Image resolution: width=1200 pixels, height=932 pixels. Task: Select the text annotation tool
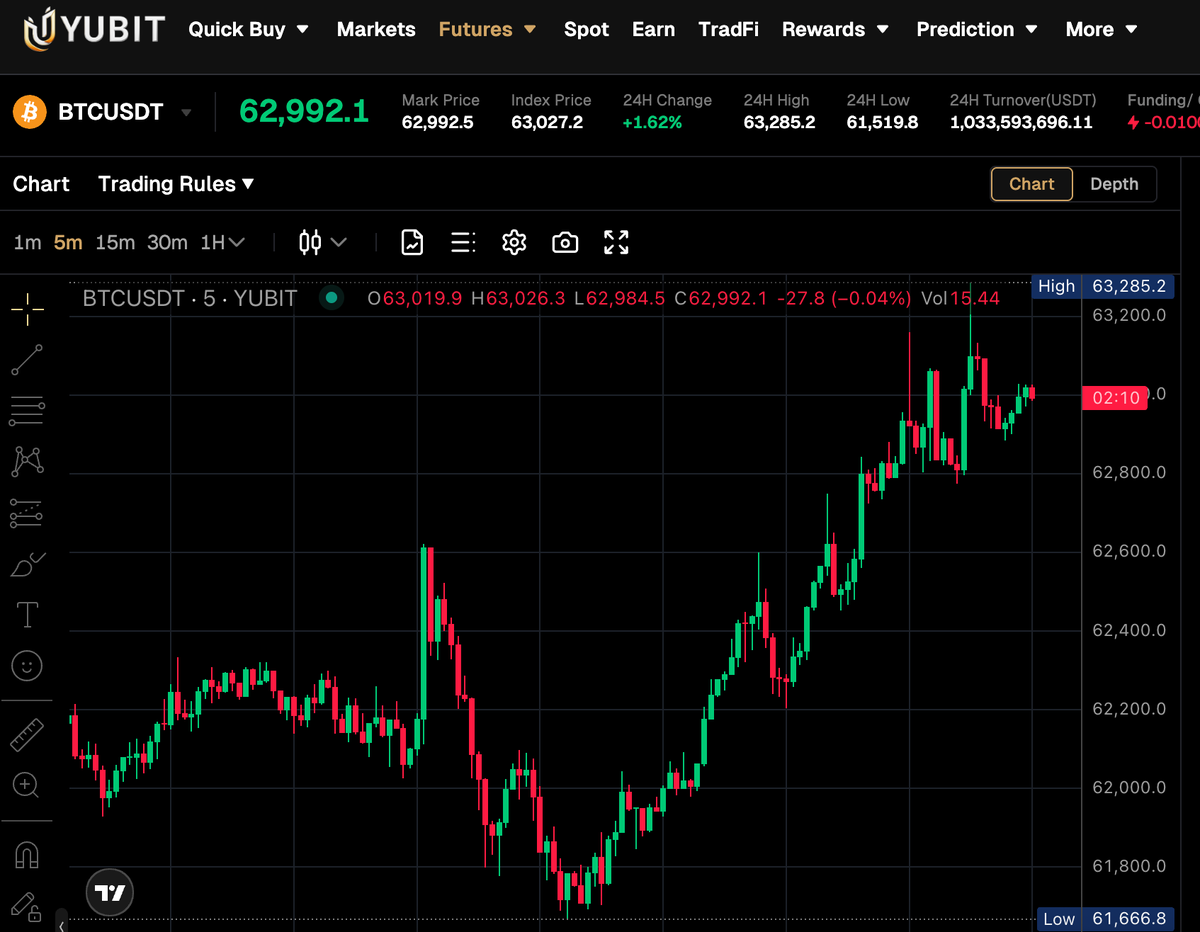point(27,615)
